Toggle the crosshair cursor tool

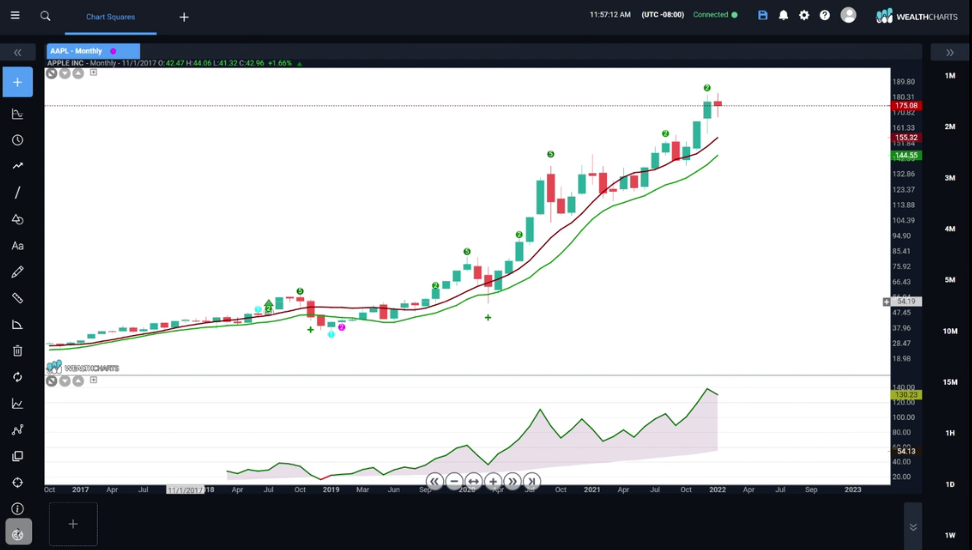pyautogui.click(x=17, y=482)
